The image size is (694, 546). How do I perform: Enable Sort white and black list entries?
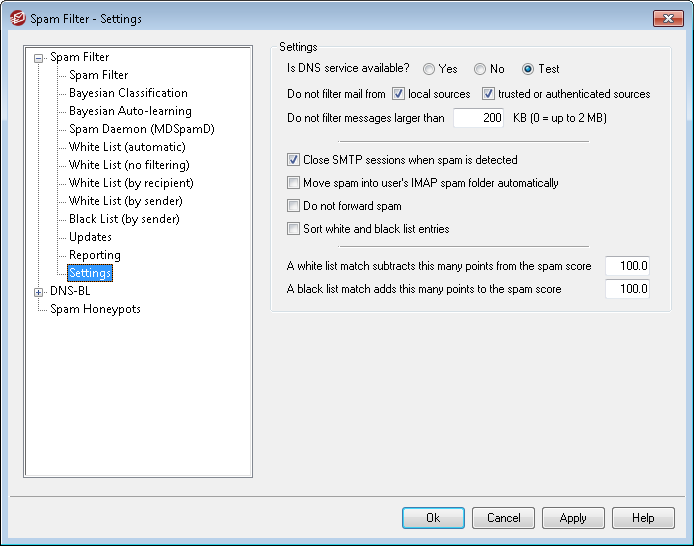pos(294,229)
